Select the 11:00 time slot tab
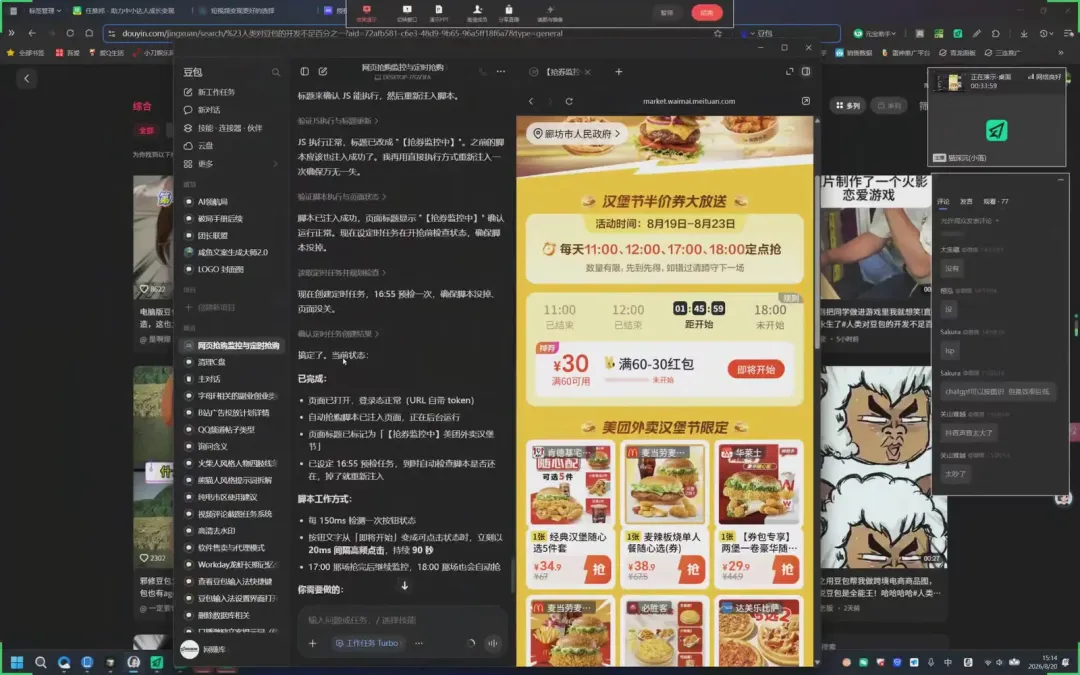 coord(559,316)
